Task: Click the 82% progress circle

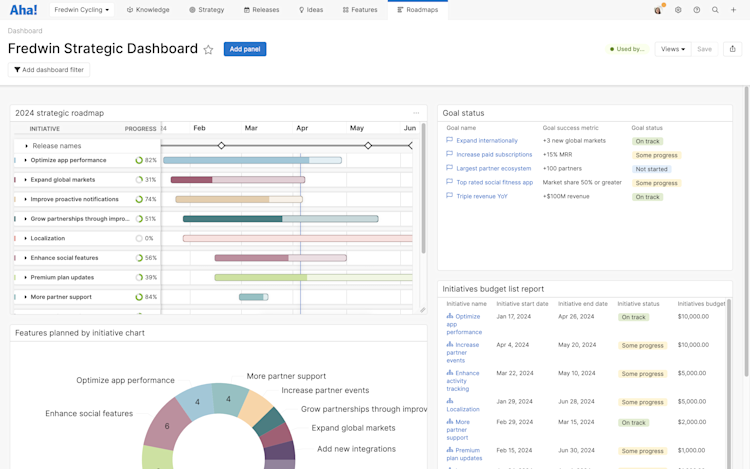Action: pos(139,160)
